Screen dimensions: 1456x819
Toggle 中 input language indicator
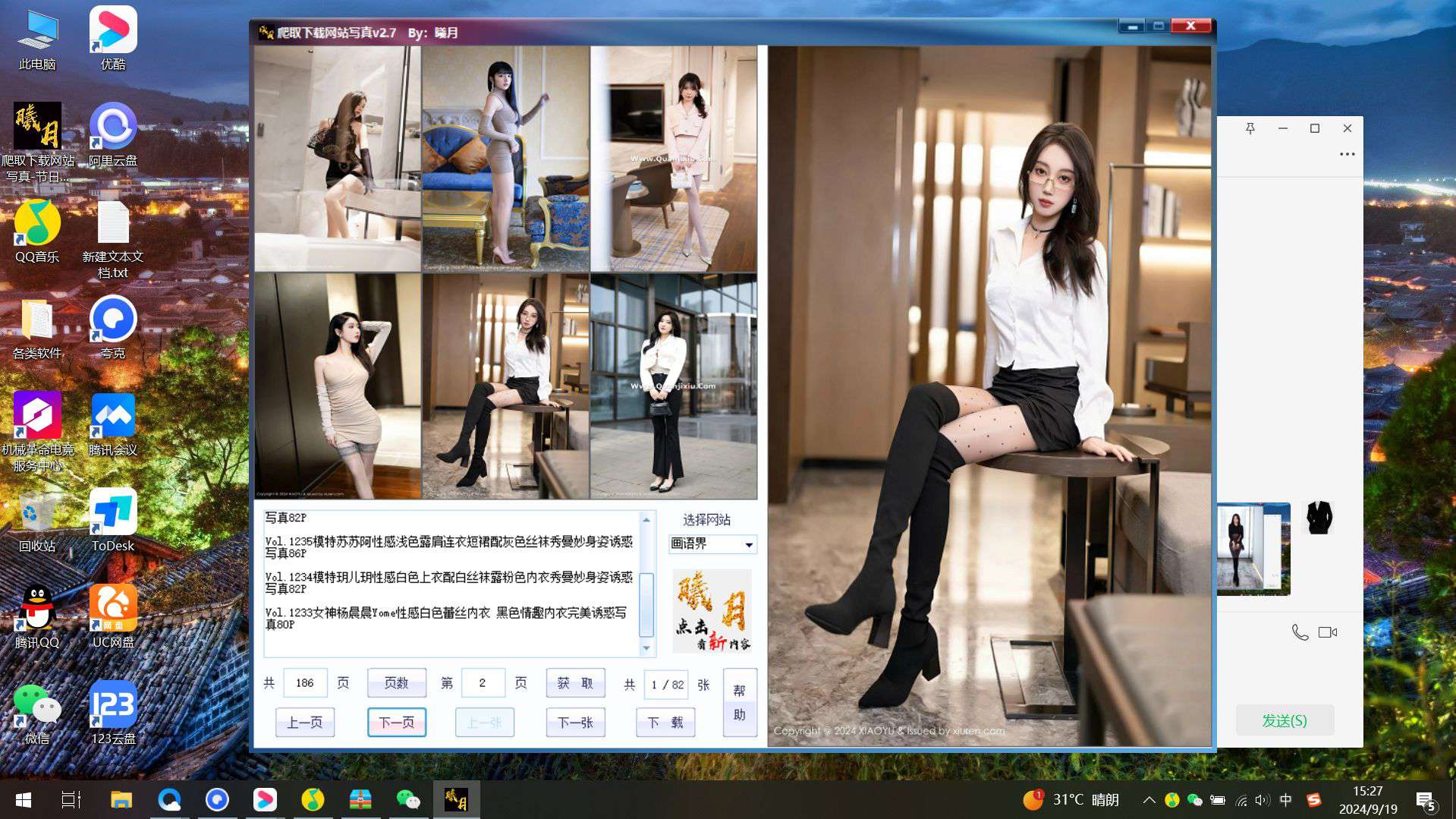[x=1285, y=799]
